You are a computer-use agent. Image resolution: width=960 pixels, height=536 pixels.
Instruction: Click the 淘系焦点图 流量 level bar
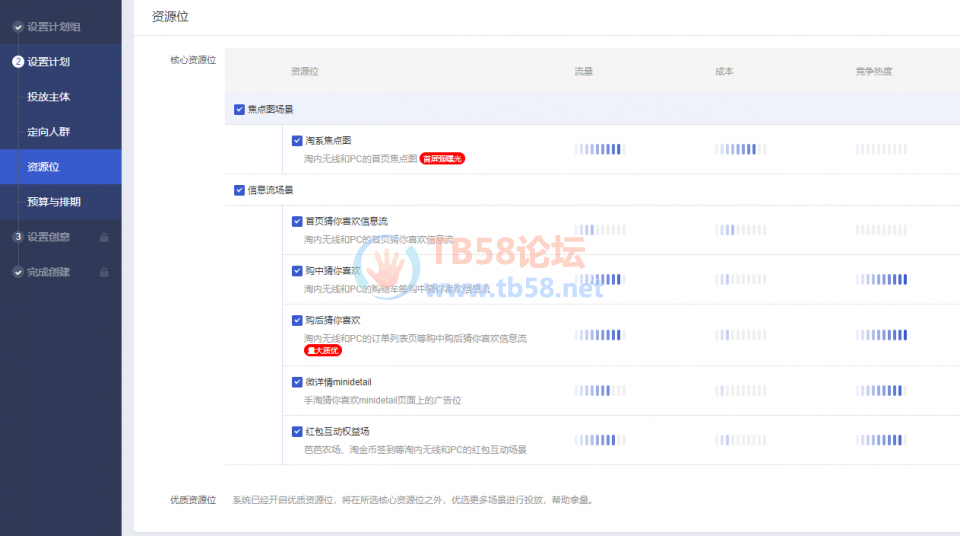[599, 149]
